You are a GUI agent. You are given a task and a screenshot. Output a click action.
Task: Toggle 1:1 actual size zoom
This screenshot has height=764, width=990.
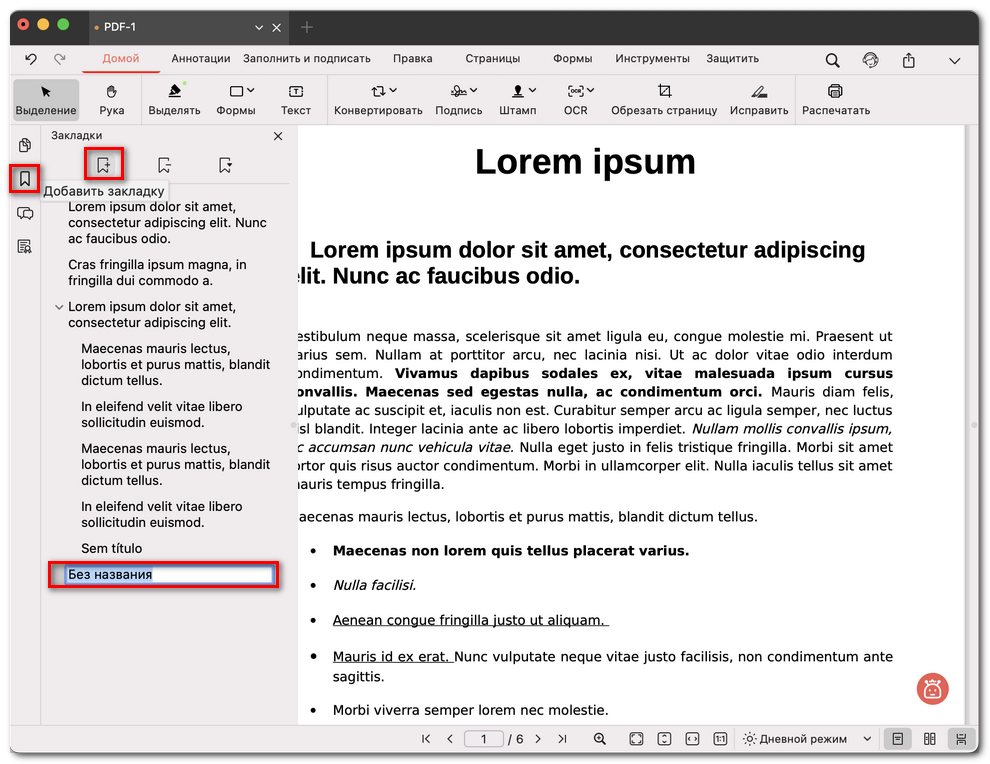[x=720, y=739]
